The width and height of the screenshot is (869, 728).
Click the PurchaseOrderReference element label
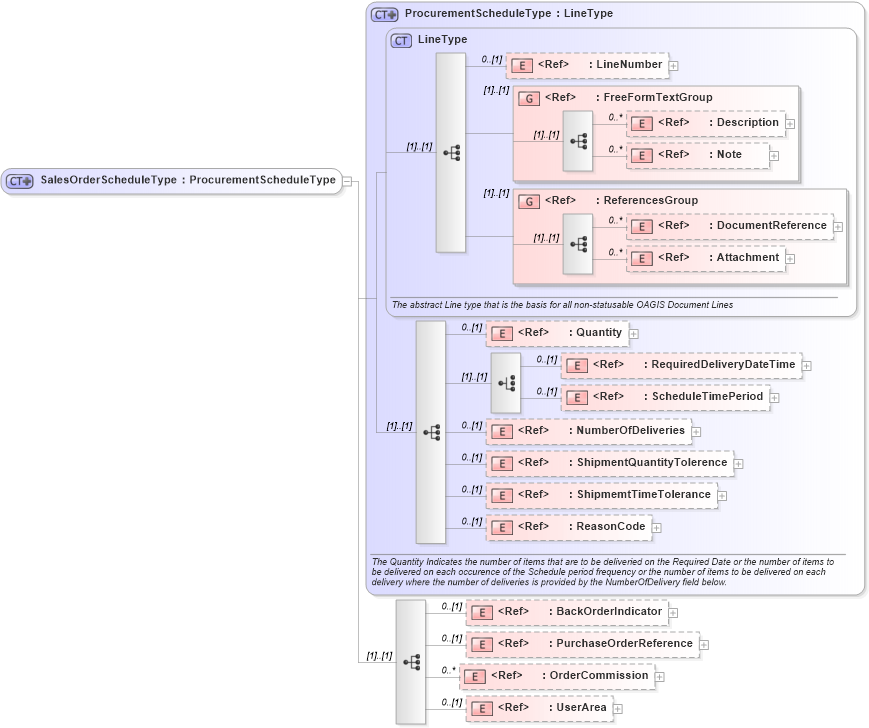tap(625, 643)
